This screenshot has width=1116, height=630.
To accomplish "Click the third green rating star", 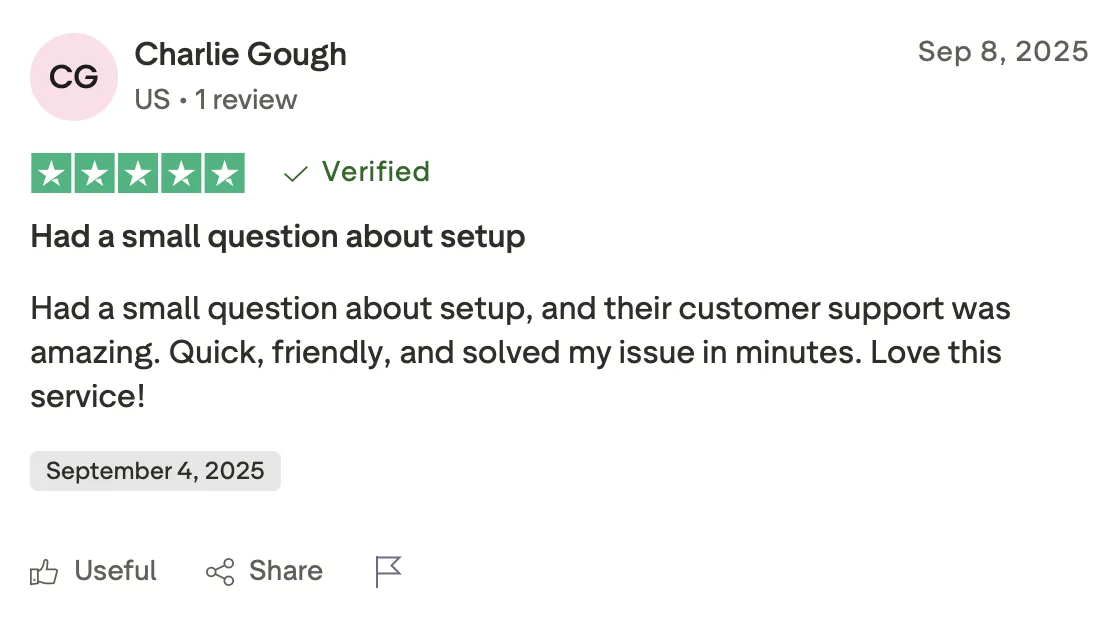I will click(x=138, y=174).
